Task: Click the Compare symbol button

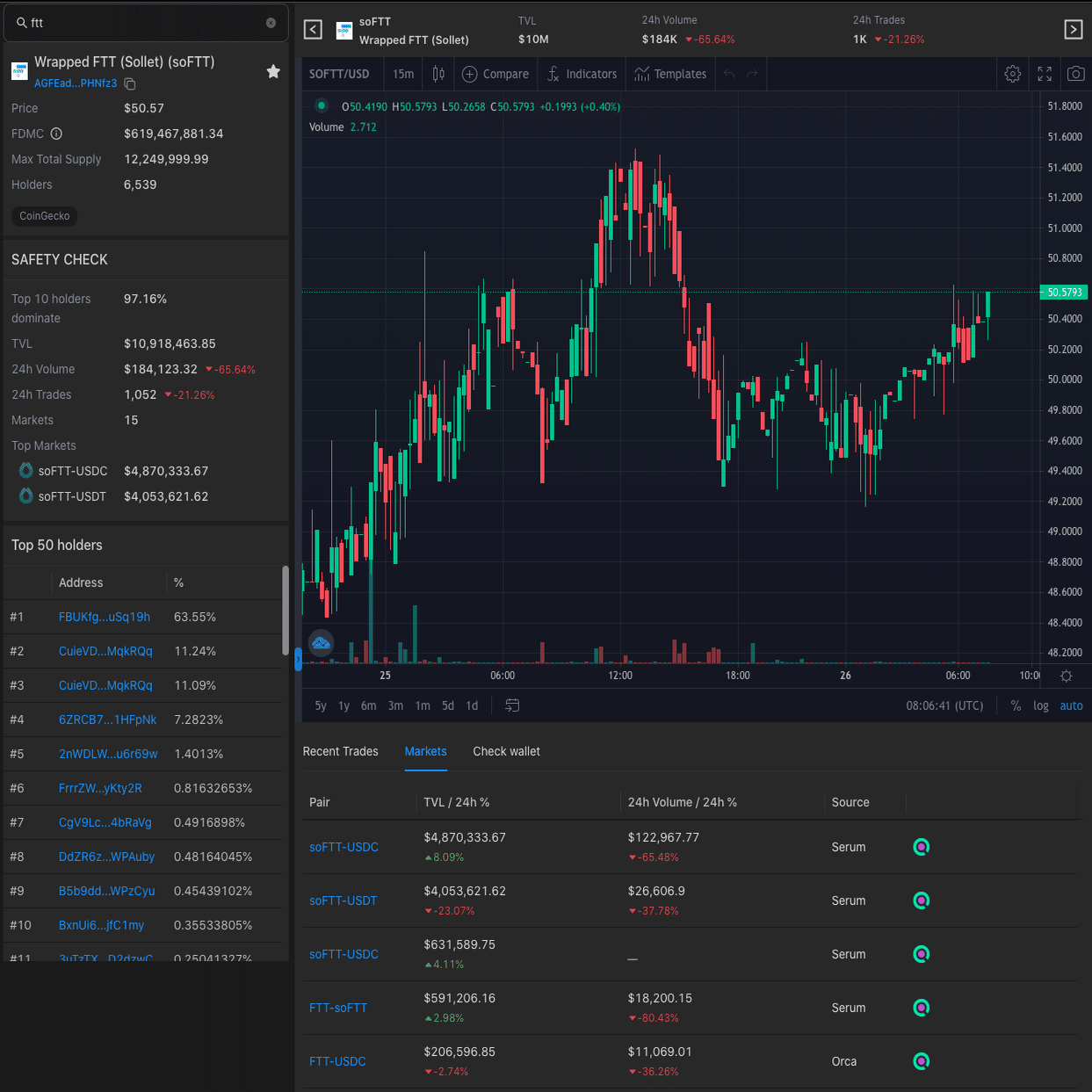Action: click(x=495, y=75)
